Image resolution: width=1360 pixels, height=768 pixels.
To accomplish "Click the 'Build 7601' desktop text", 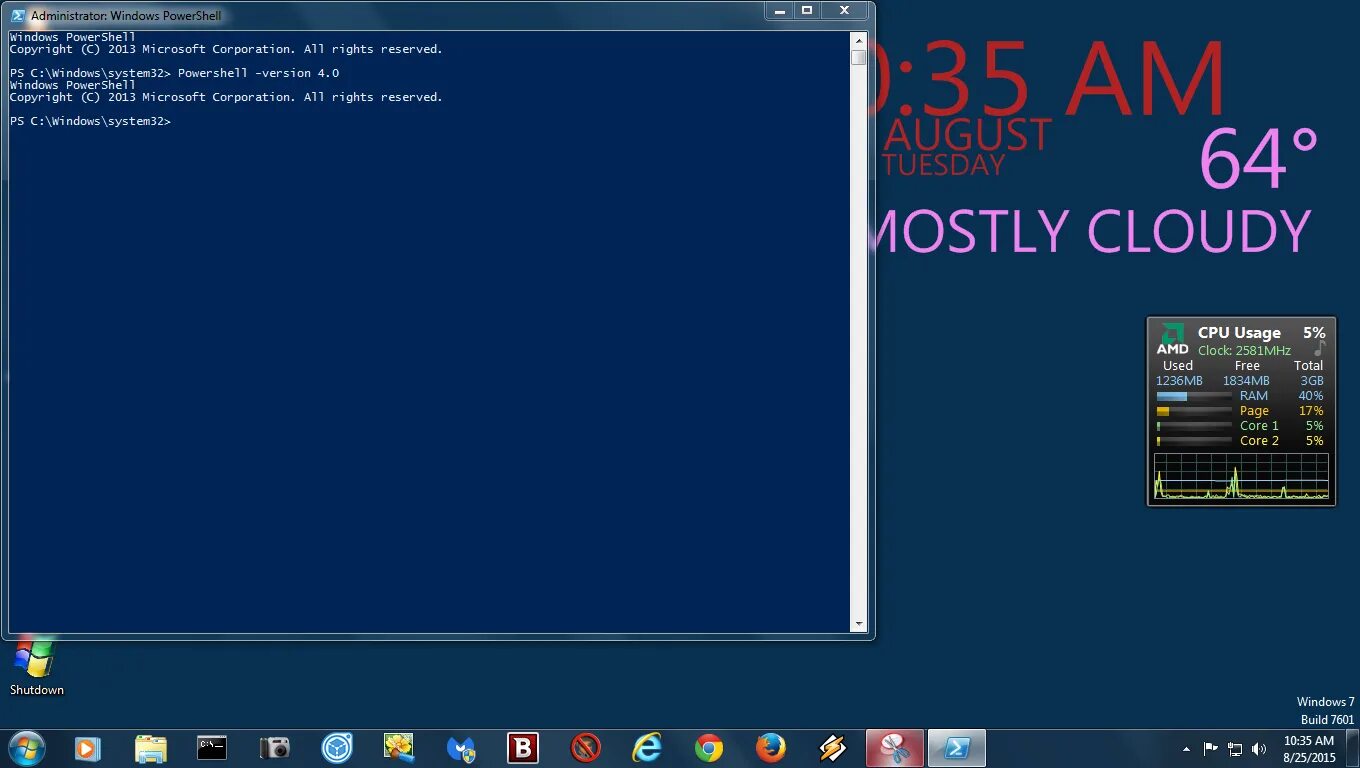I will click(1327, 720).
